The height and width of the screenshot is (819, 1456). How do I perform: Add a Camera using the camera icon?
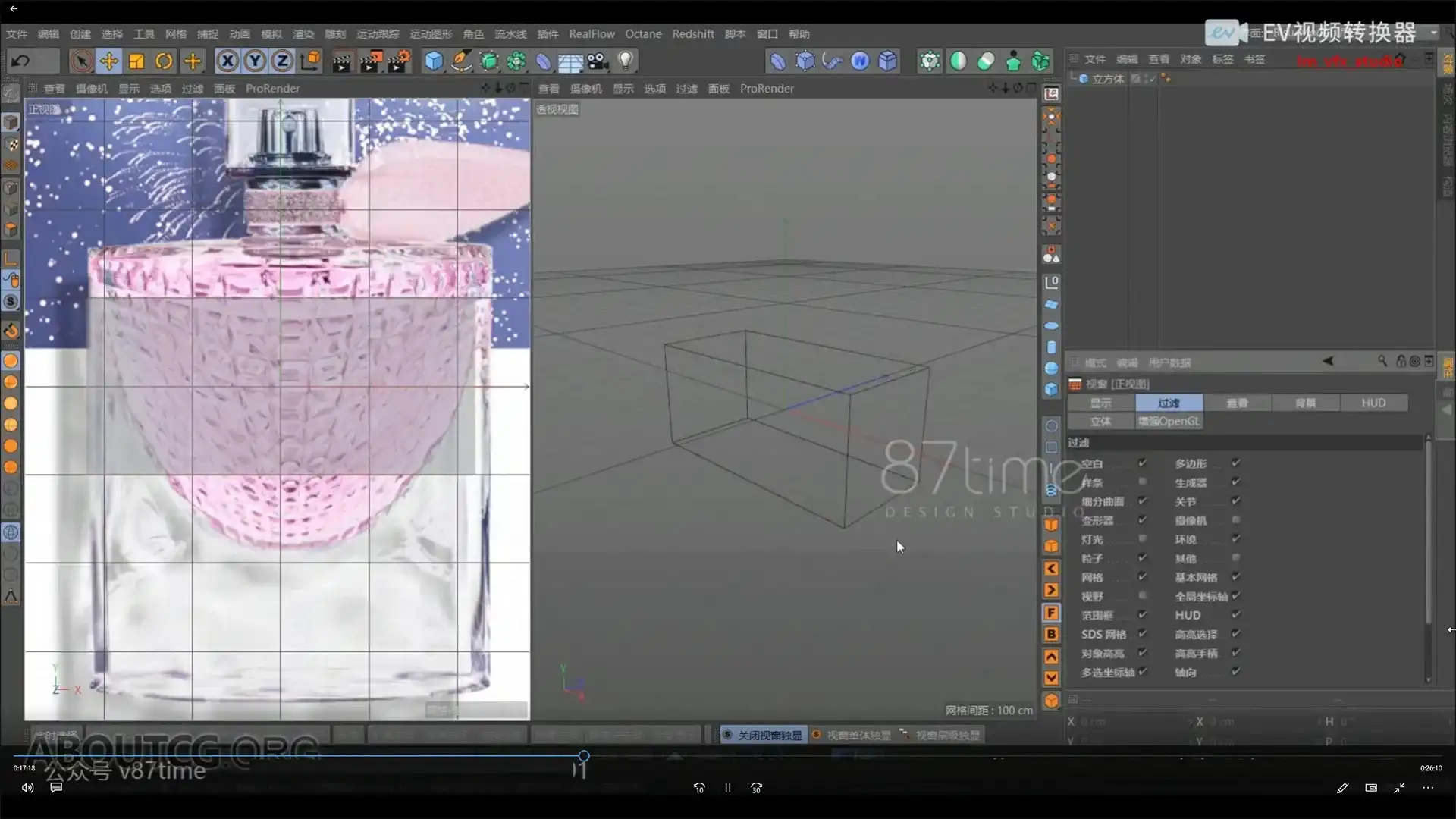[597, 61]
